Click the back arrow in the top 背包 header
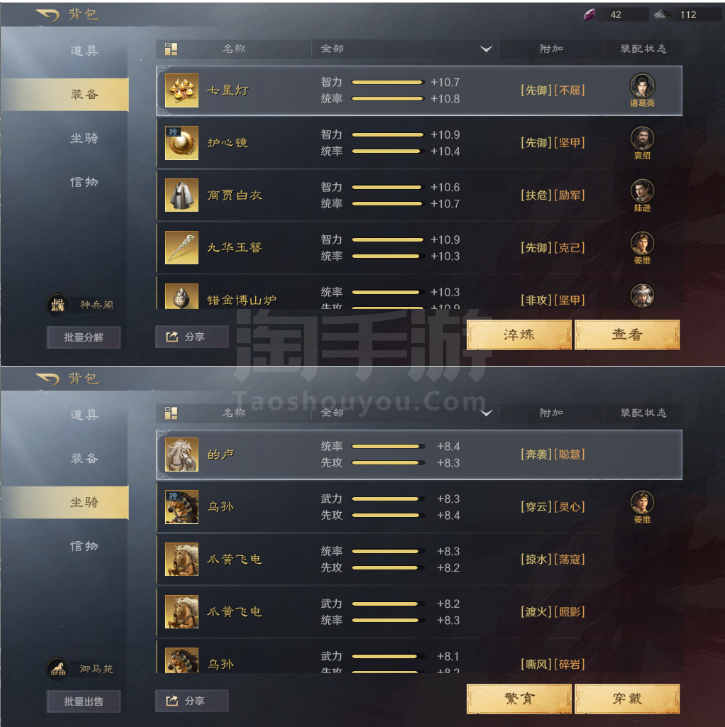The height and width of the screenshot is (727, 725). pyautogui.click(x=48, y=15)
